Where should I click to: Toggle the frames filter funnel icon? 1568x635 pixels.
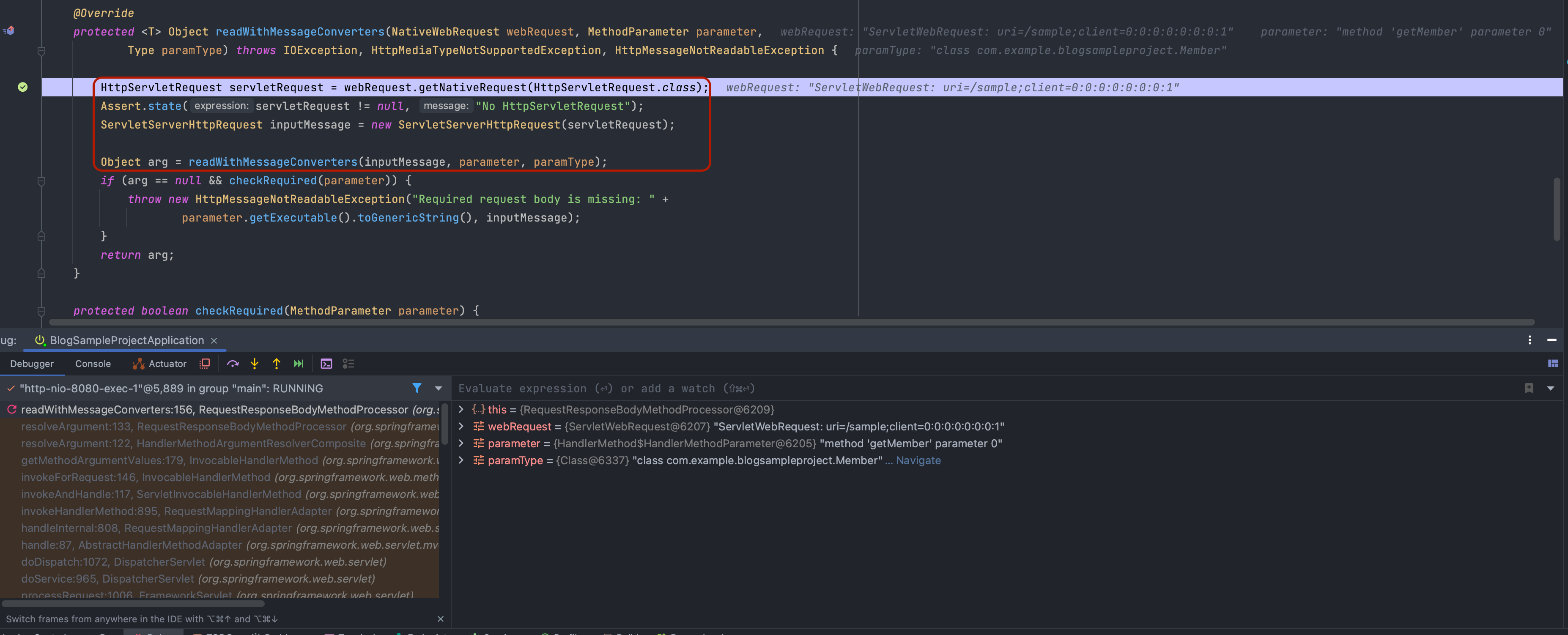[417, 388]
